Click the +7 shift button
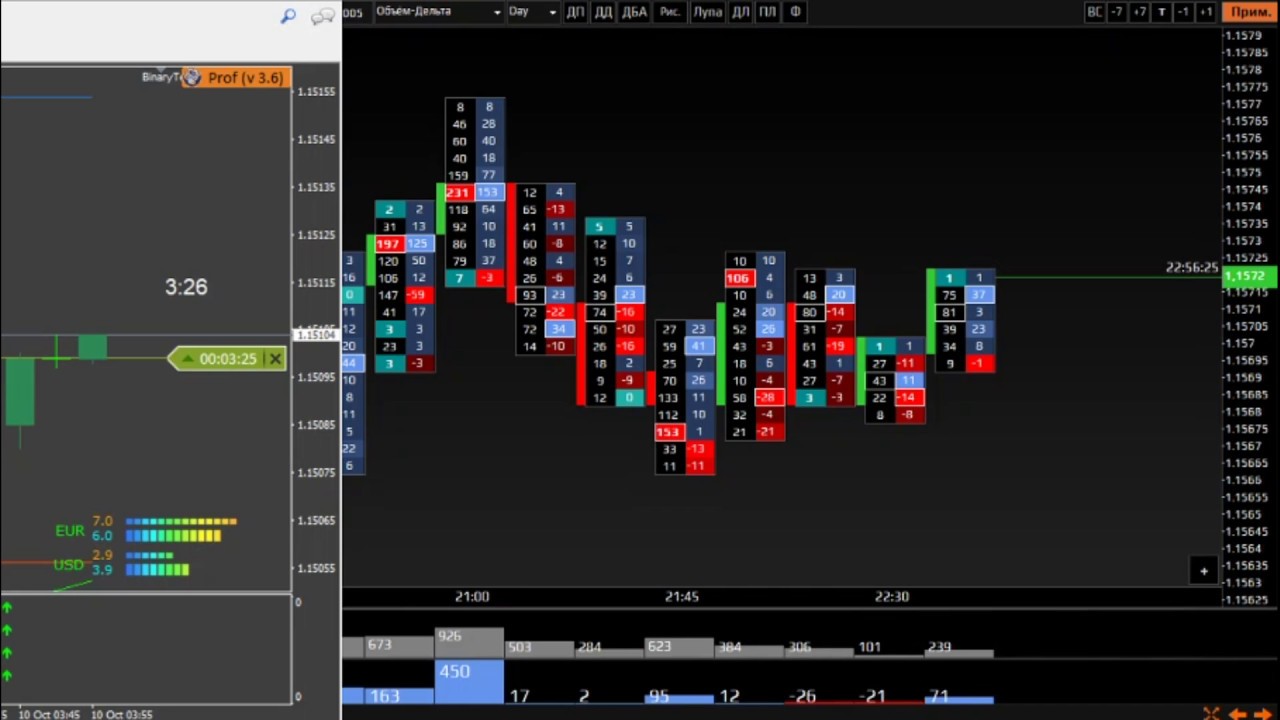Screen dimensions: 1280x720 tap(1139, 12)
